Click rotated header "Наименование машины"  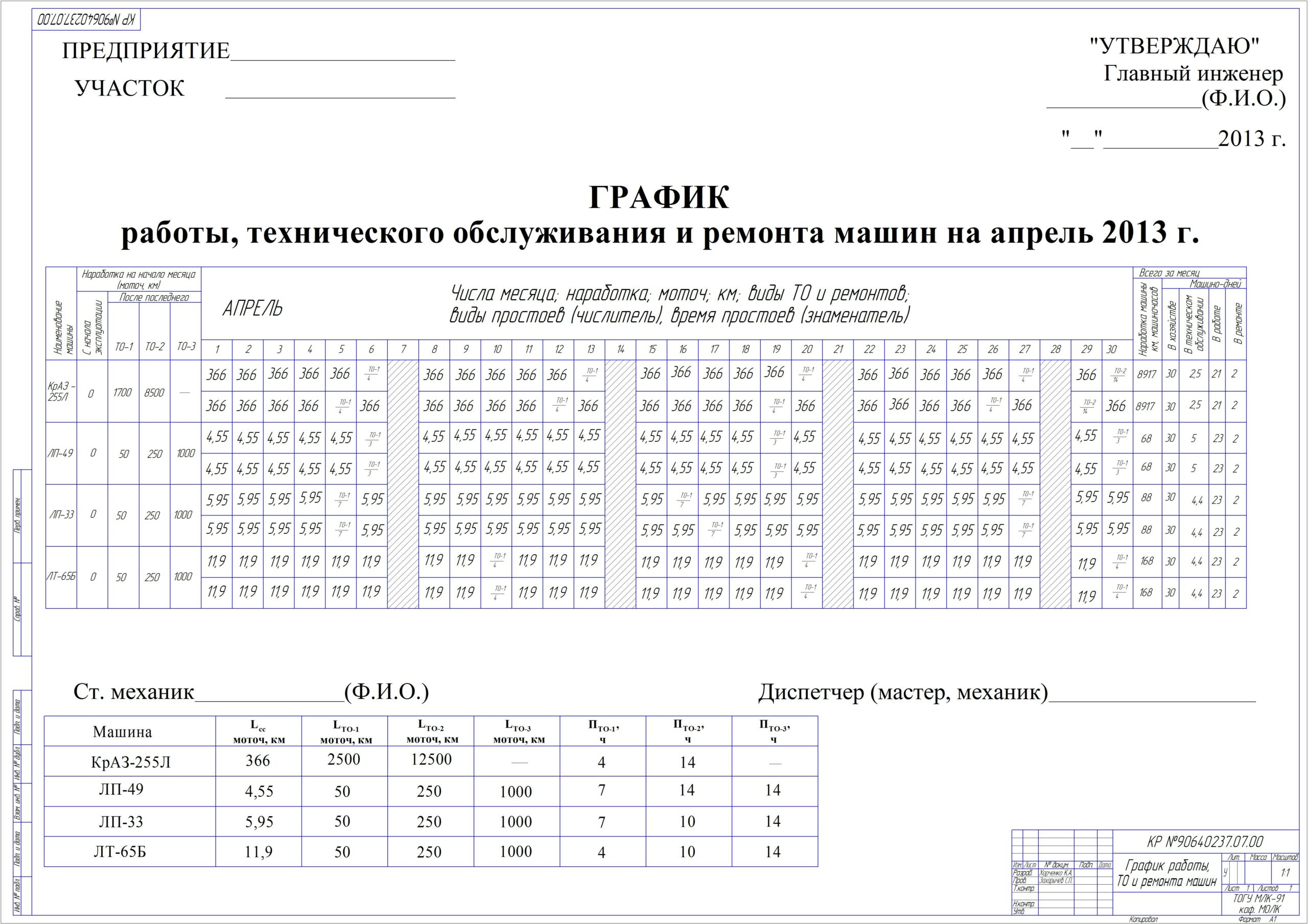62,327
